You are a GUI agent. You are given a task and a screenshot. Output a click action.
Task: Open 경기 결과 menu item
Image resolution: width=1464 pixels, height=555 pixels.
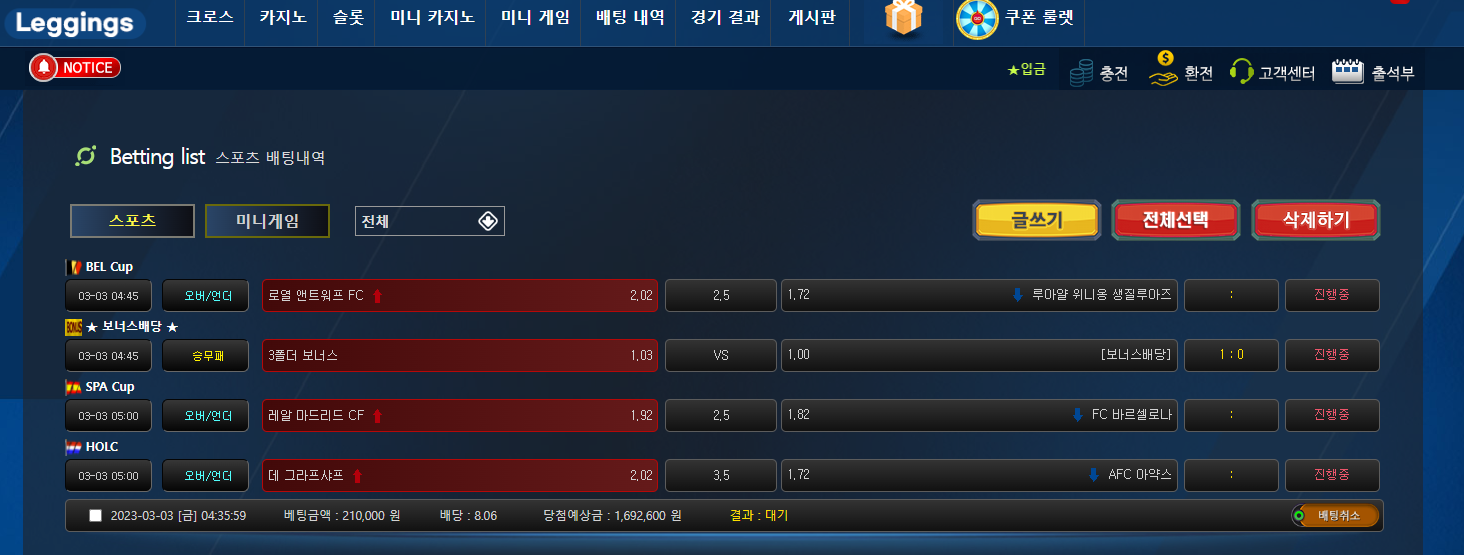tap(725, 17)
